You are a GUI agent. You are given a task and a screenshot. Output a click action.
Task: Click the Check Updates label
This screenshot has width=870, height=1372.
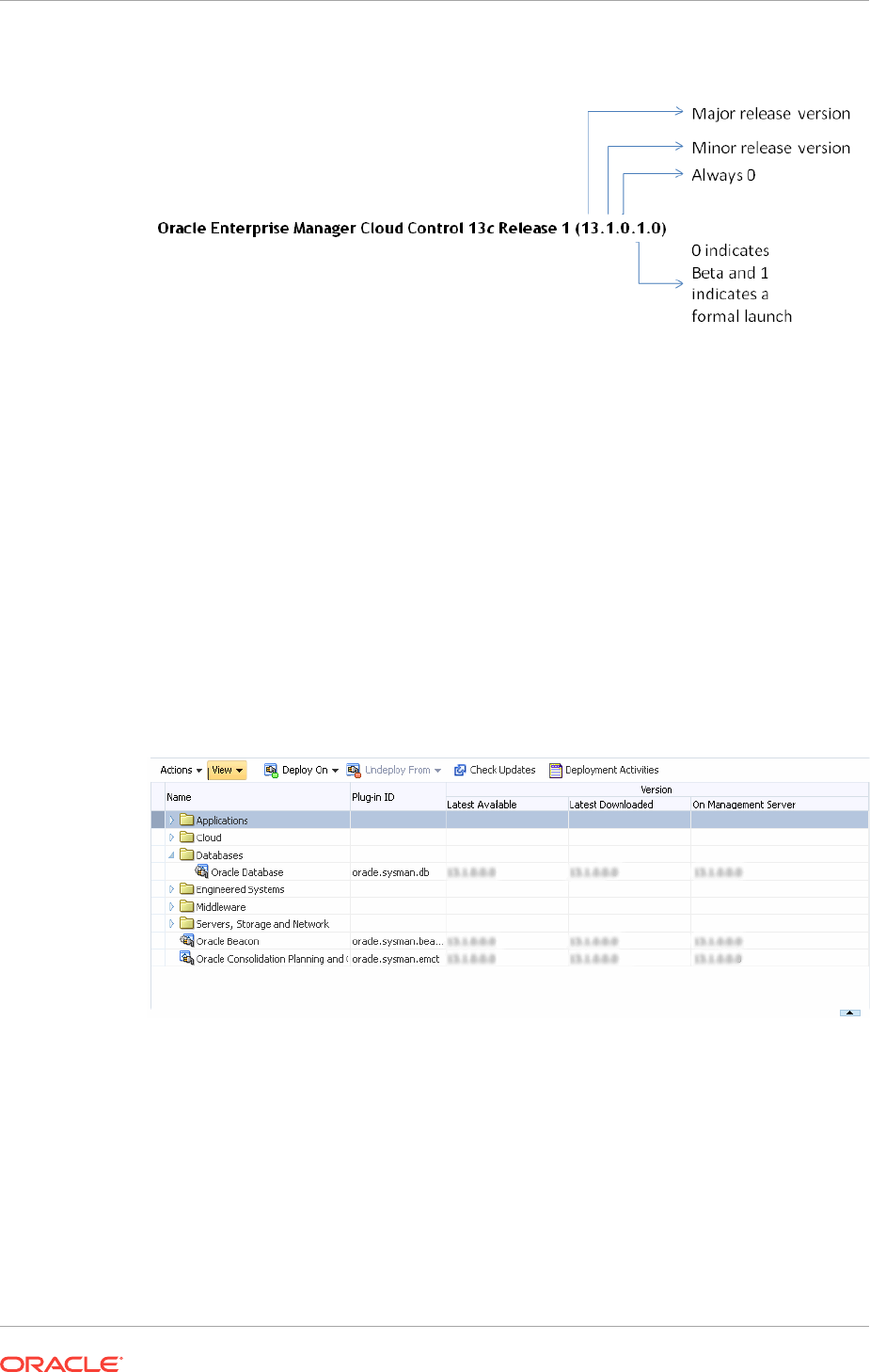click(502, 770)
